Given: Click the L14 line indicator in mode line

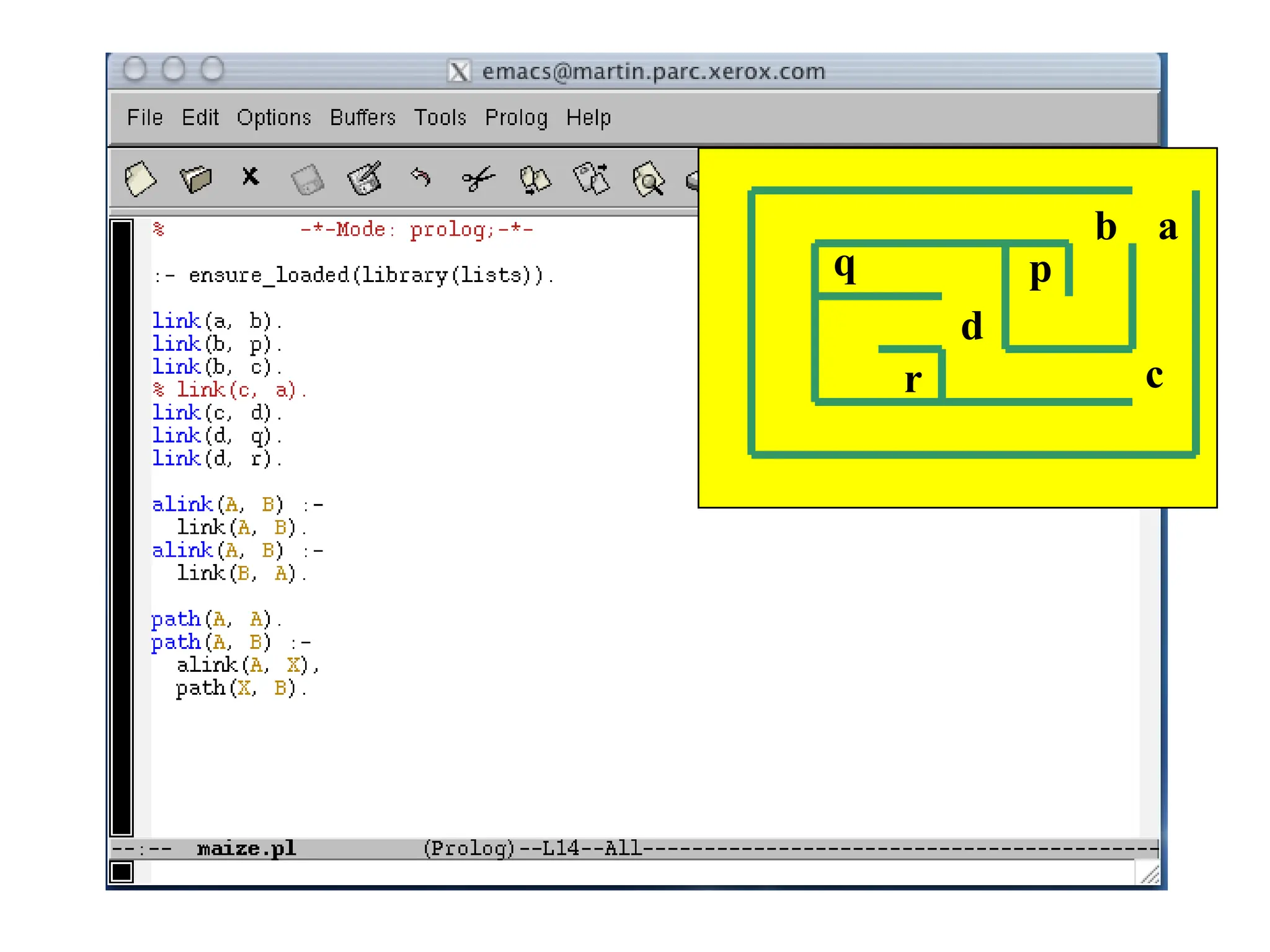Looking at the screenshot, I should [x=561, y=848].
